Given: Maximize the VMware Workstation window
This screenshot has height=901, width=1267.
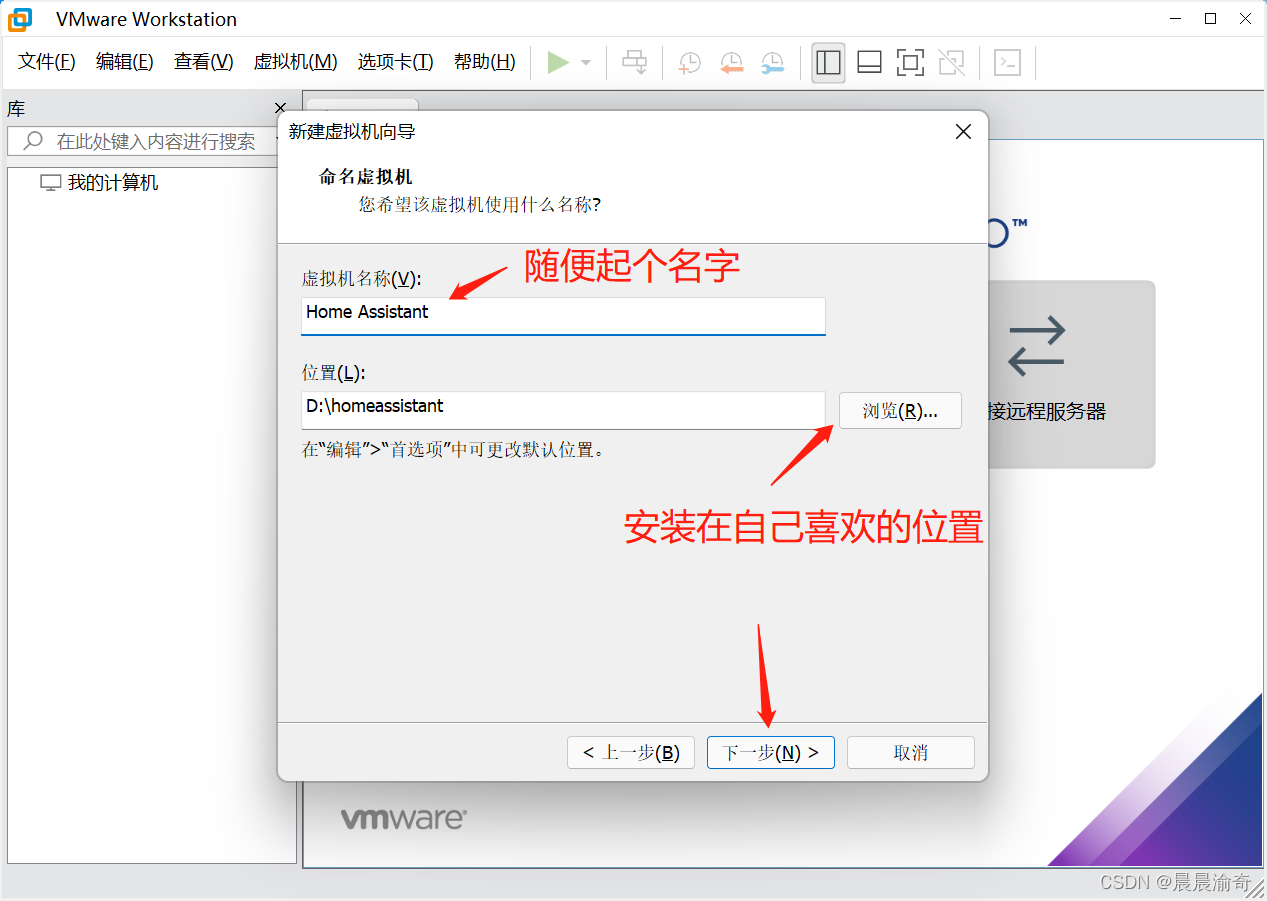Looking at the screenshot, I should [x=1210, y=18].
